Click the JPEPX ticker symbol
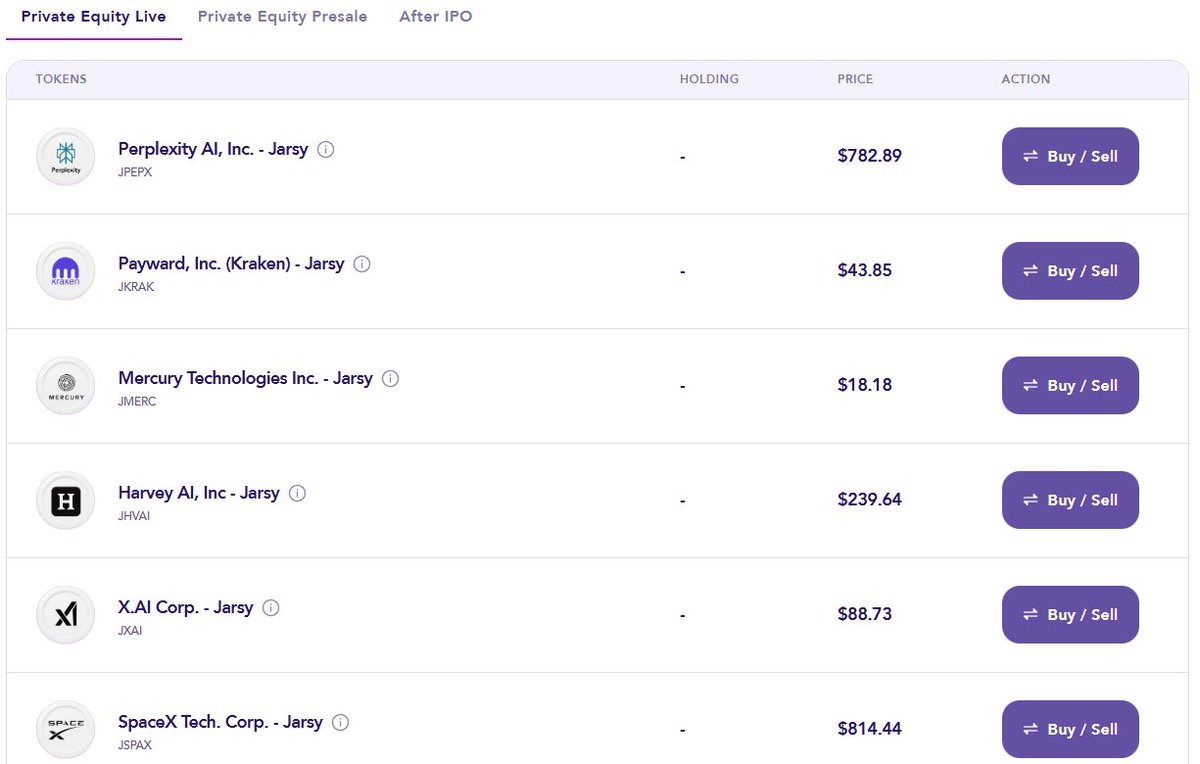1200x764 pixels. click(x=135, y=172)
